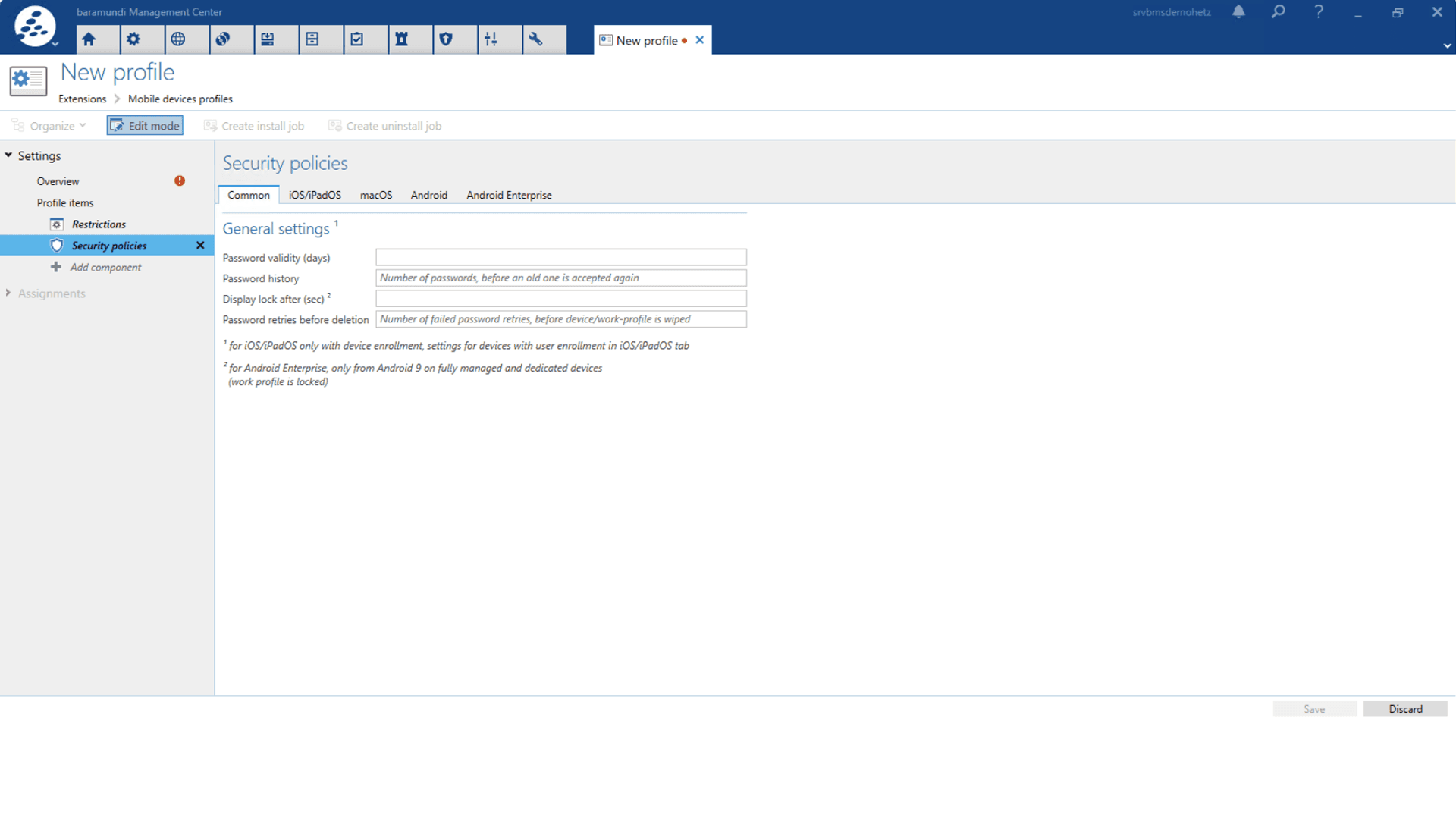Click Create uninstall job

(x=384, y=126)
